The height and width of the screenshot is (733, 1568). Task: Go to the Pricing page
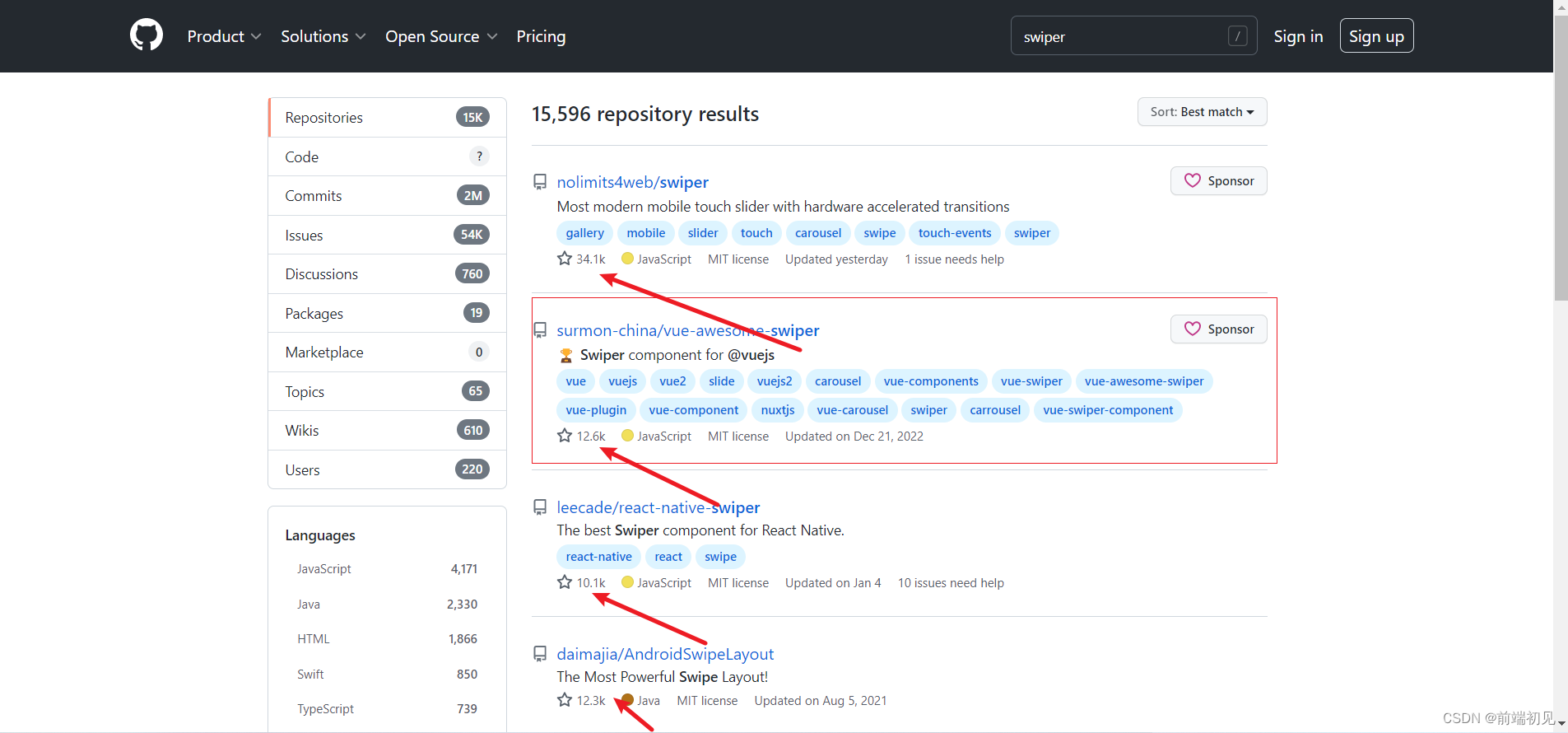tap(541, 36)
